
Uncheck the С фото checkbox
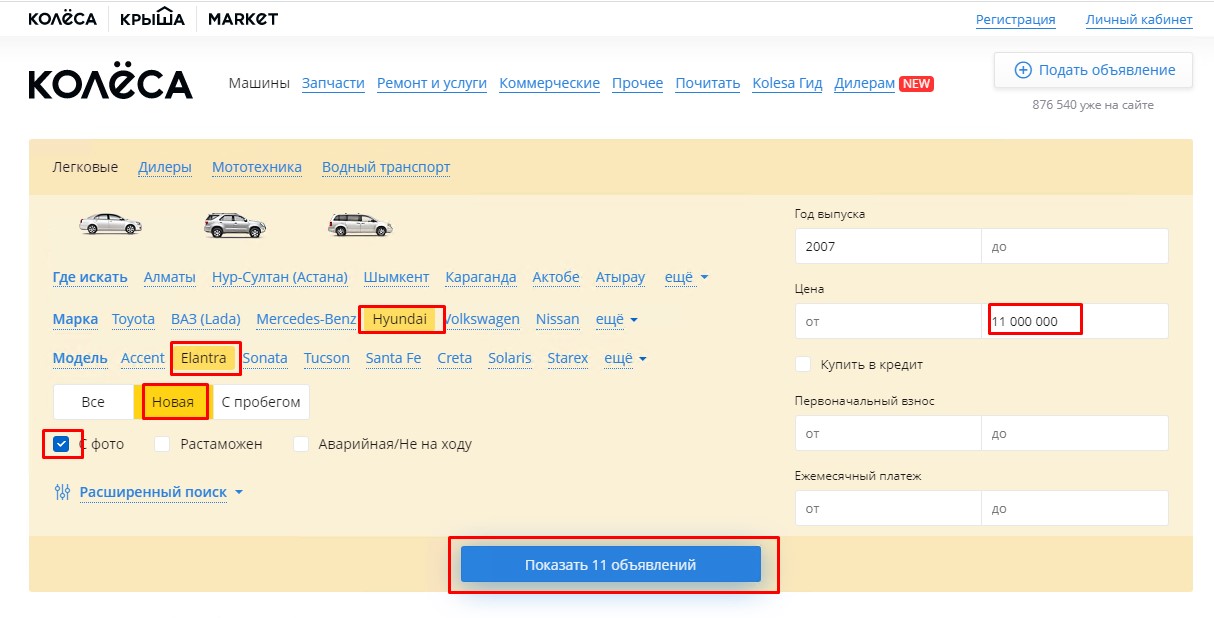point(62,444)
